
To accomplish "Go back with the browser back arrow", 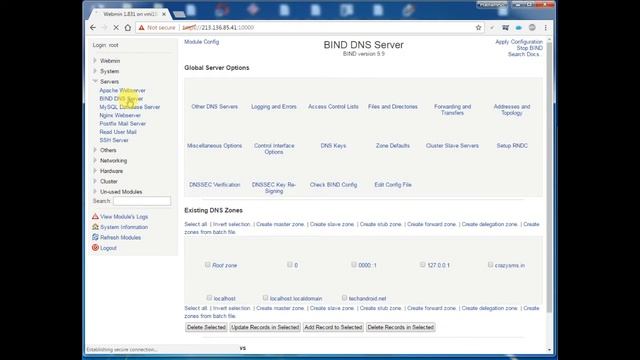I will pyautogui.click(x=93, y=27).
